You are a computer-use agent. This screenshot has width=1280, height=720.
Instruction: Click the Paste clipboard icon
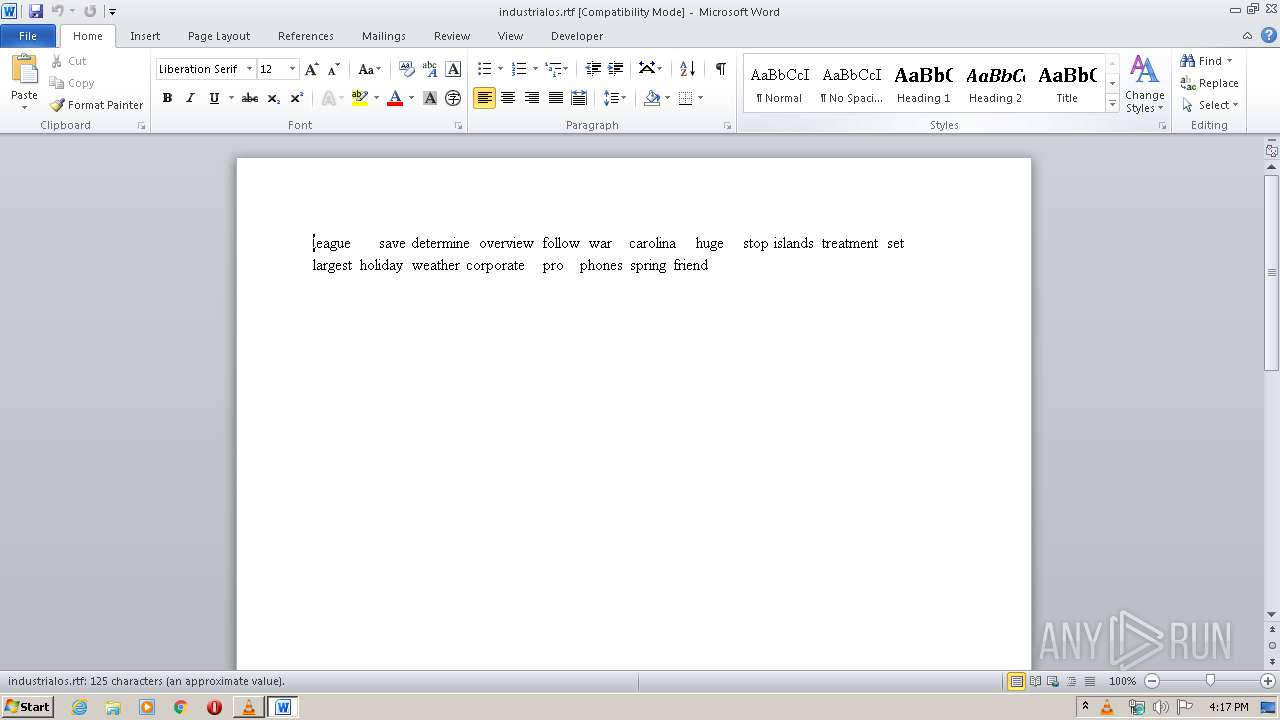[x=24, y=71]
